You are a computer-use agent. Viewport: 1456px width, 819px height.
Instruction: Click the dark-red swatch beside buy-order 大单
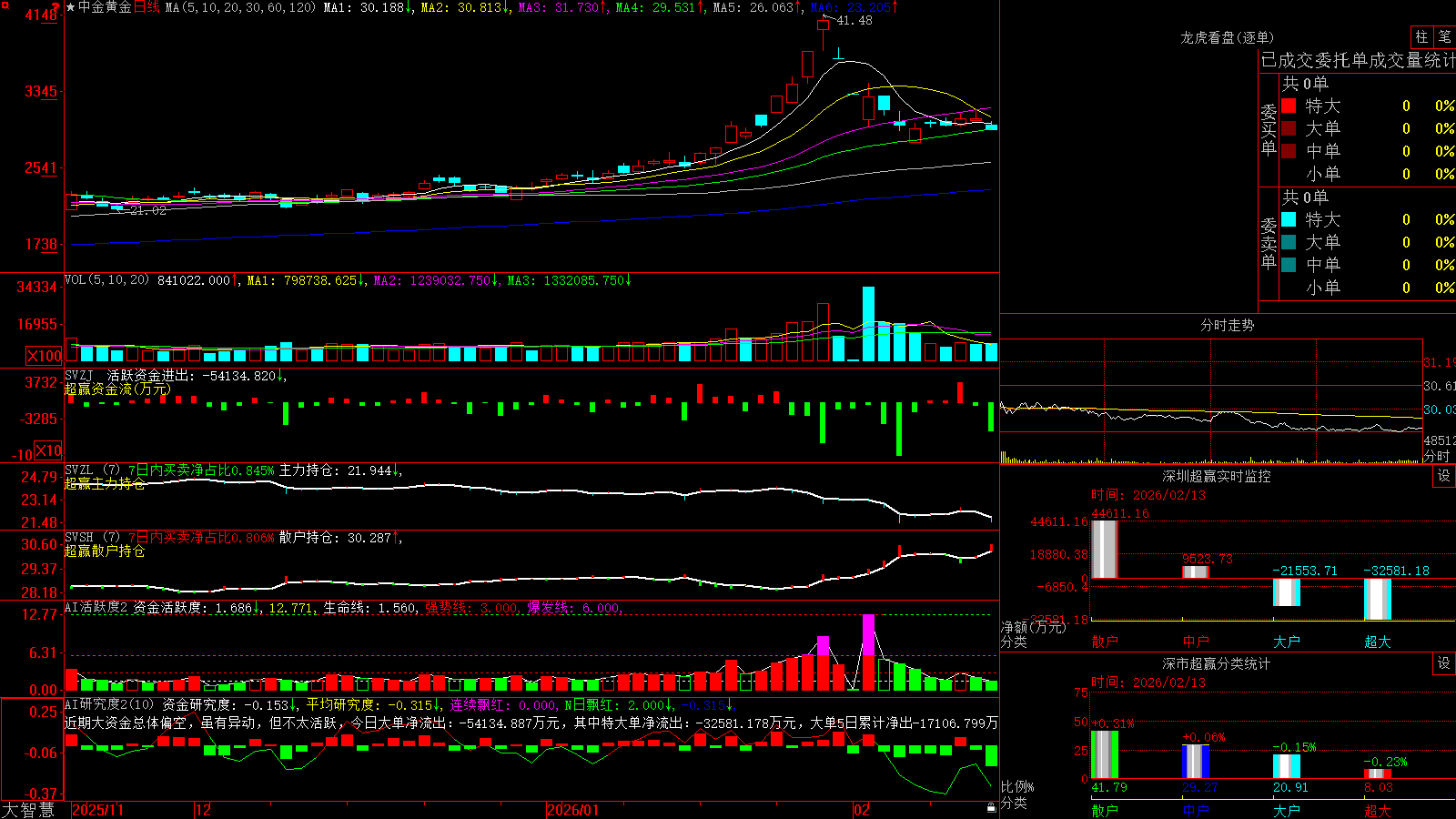click(x=1289, y=128)
